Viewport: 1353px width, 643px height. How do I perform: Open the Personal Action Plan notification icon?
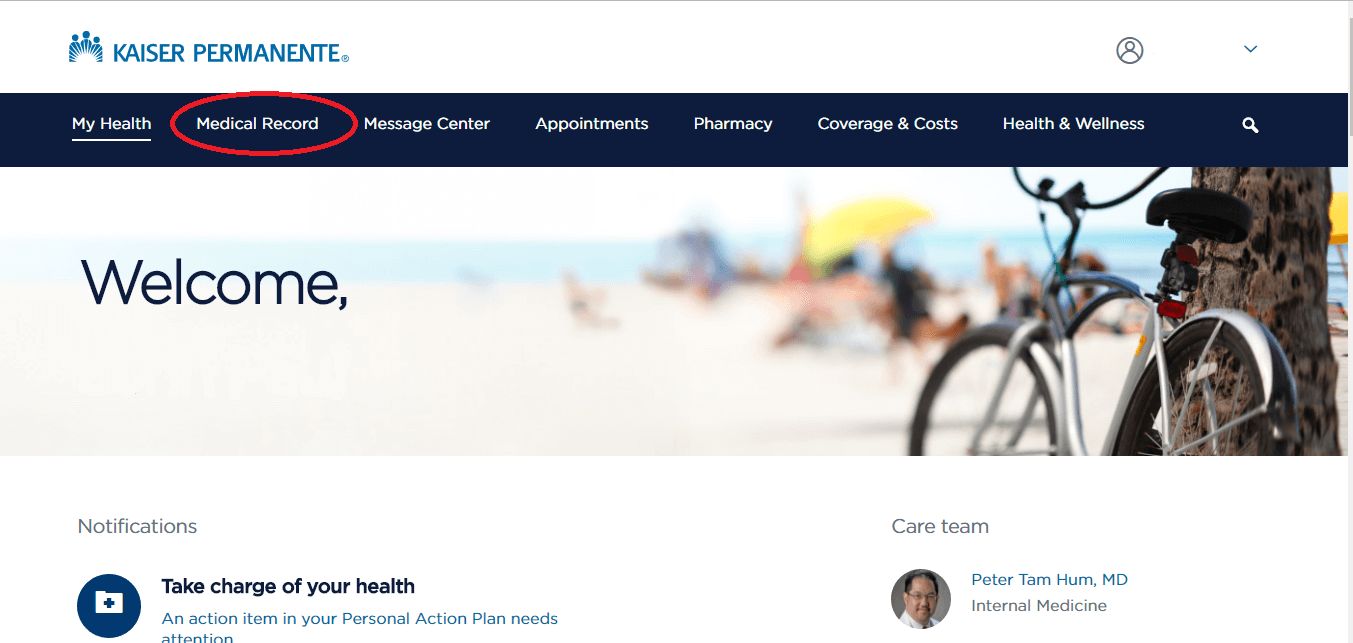click(109, 606)
